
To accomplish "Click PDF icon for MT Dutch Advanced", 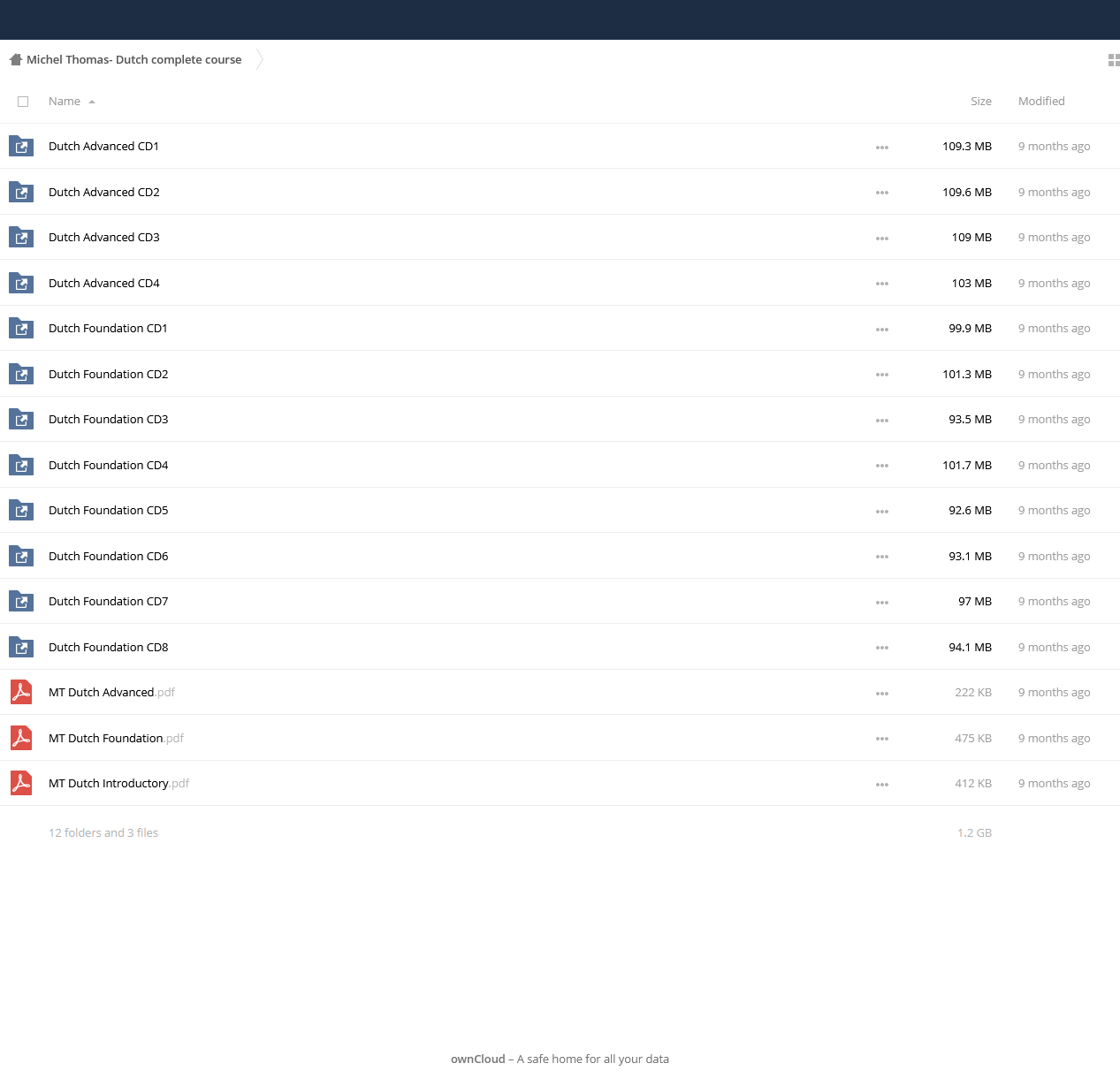I will tap(21, 692).
